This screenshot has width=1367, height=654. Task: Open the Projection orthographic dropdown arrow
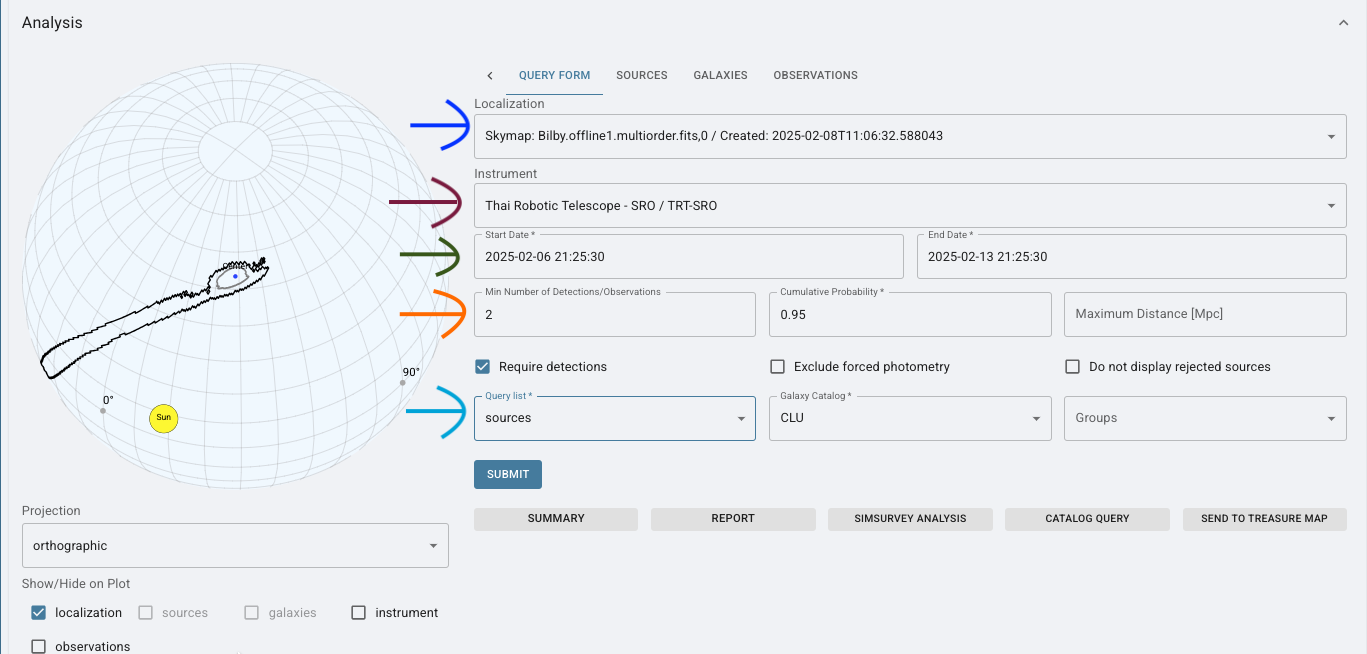click(x=433, y=546)
